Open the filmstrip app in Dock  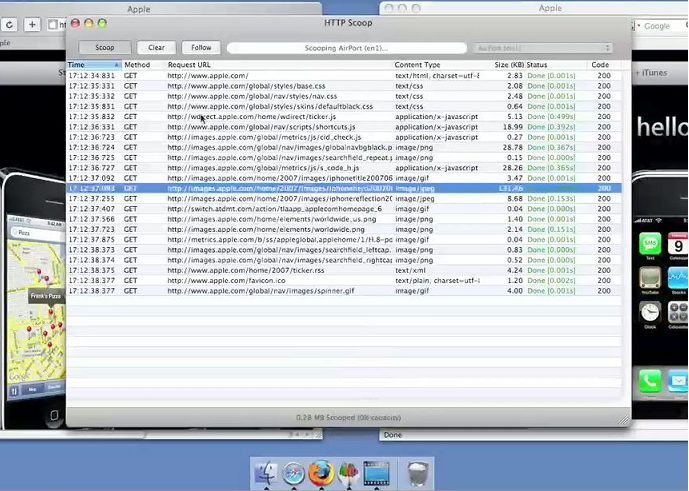pos(376,473)
